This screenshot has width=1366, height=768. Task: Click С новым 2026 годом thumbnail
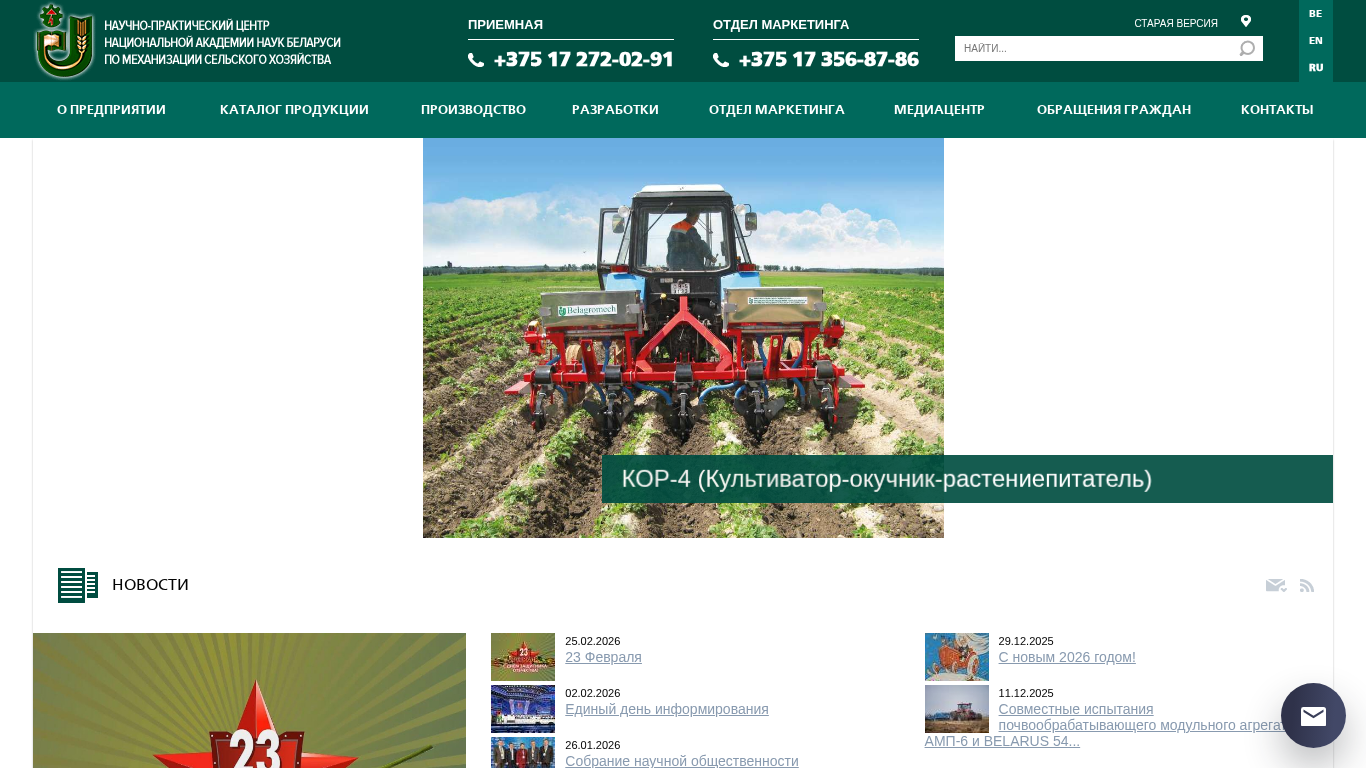point(957,657)
